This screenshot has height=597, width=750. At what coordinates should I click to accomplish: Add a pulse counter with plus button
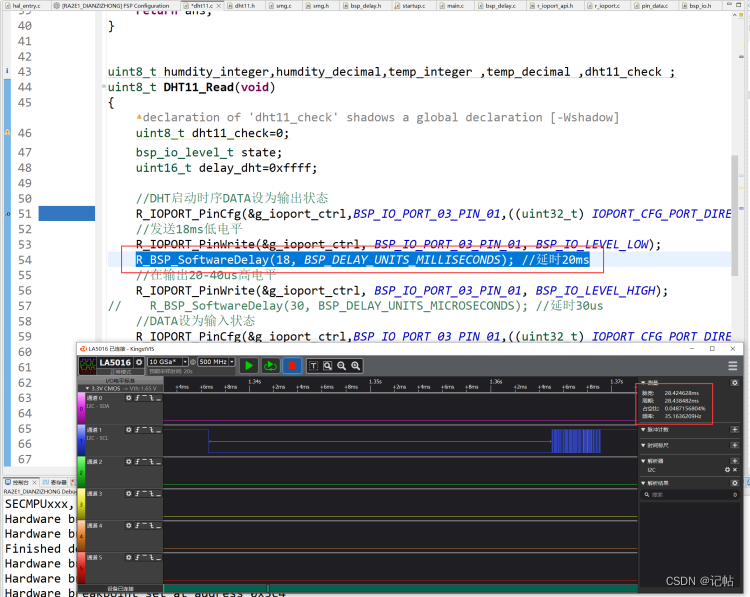click(x=734, y=430)
